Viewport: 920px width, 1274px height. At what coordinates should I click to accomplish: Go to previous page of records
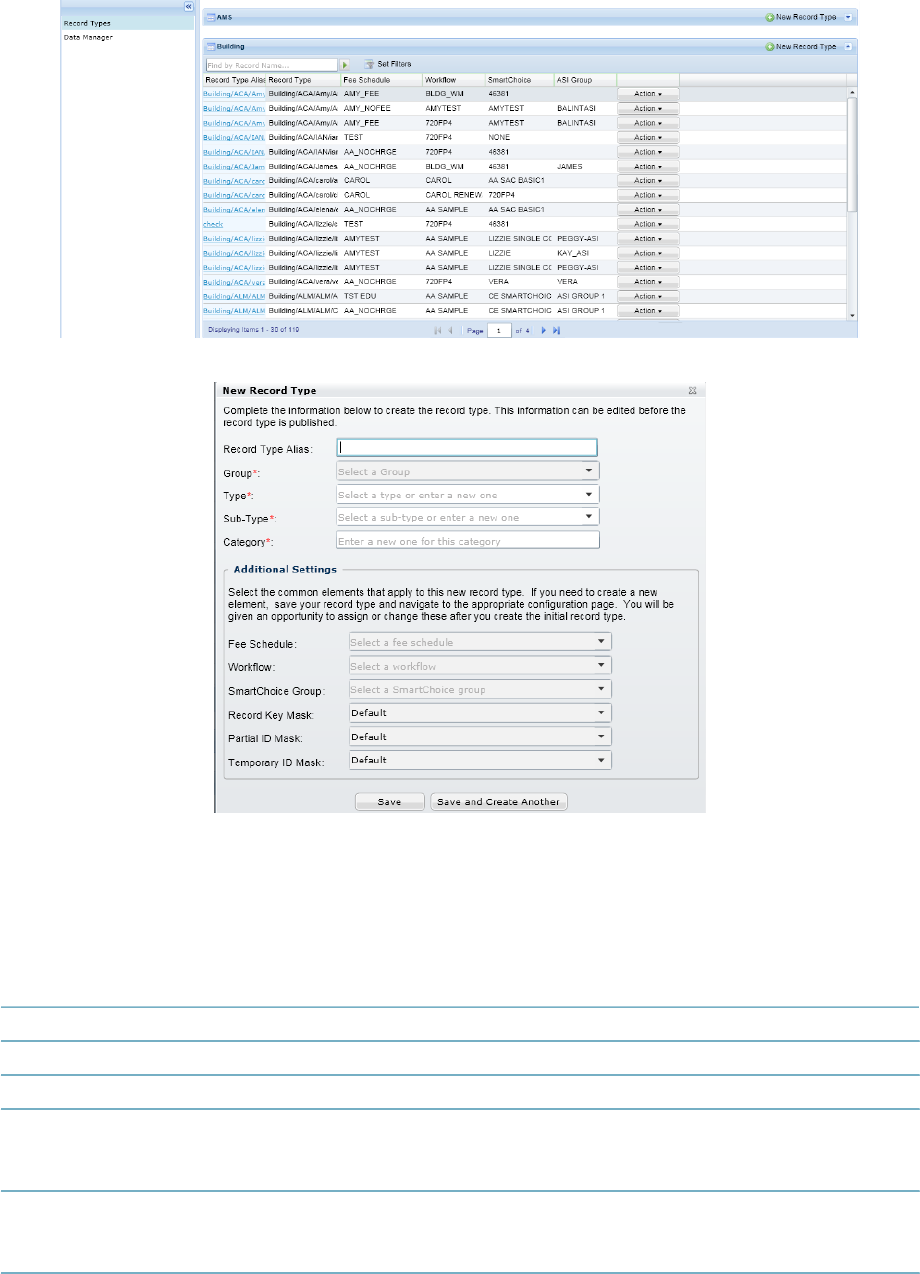[x=450, y=330]
